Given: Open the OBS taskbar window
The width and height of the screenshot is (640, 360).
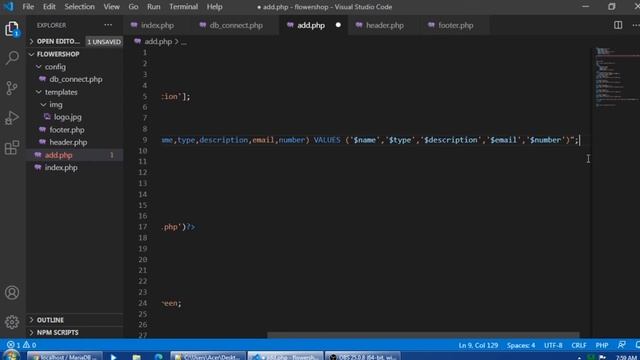Looking at the screenshot, I should pos(362,356).
